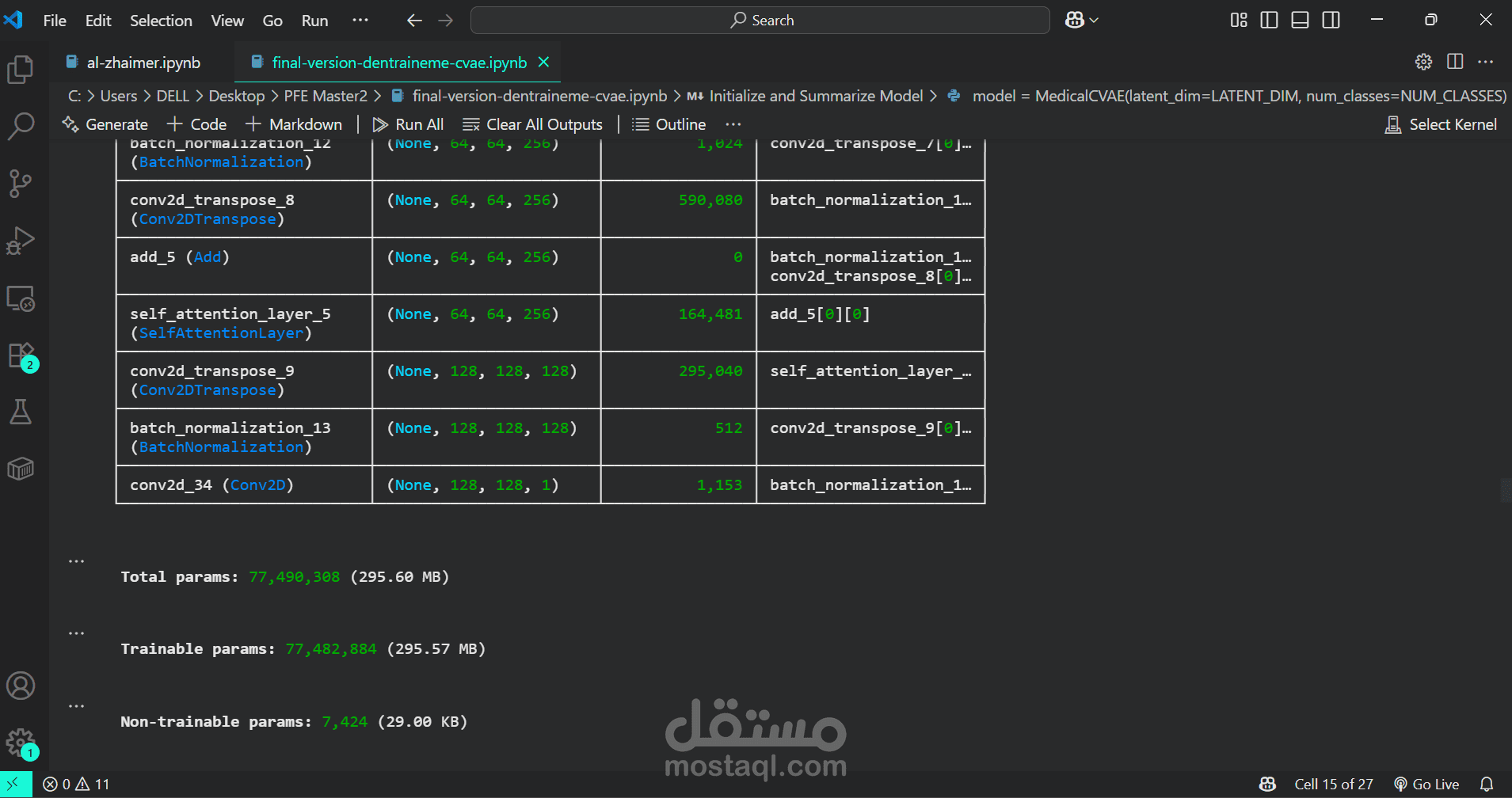Open the File menu
Viewport: 1512px width, 798px height.
tap(55, 21)
